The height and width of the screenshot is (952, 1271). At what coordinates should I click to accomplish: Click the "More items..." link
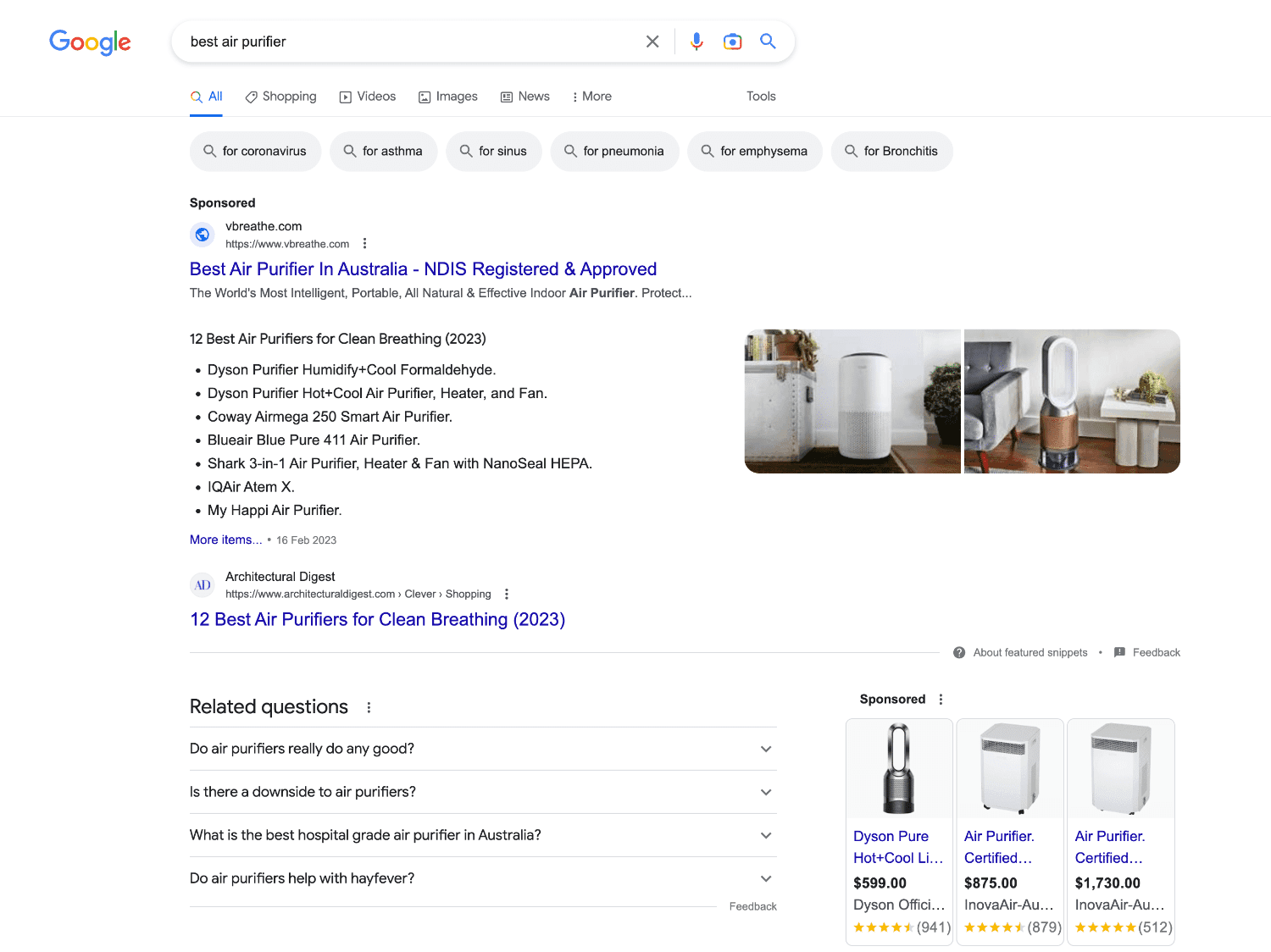(x=225, y=540)
